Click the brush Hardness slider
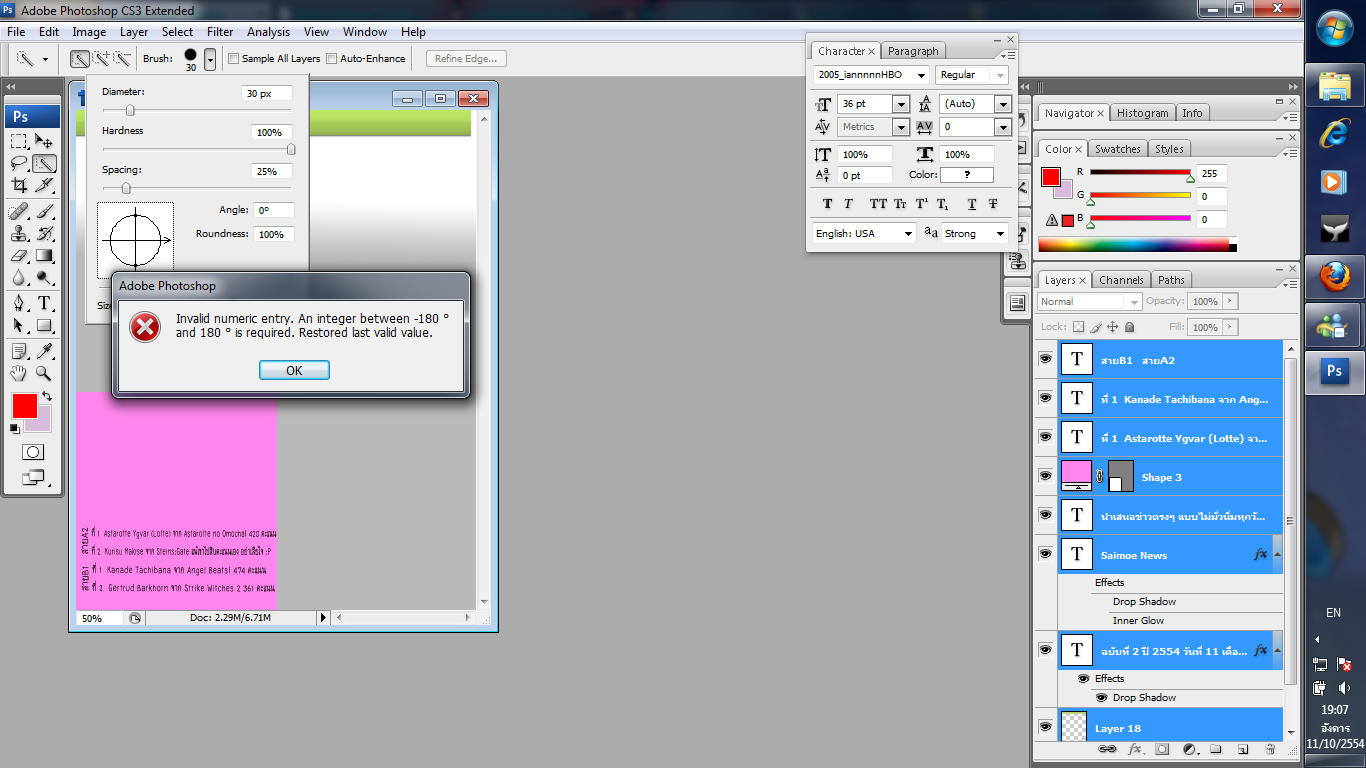This screenshot has width=1366, height=768. click(x=197, y=149)
